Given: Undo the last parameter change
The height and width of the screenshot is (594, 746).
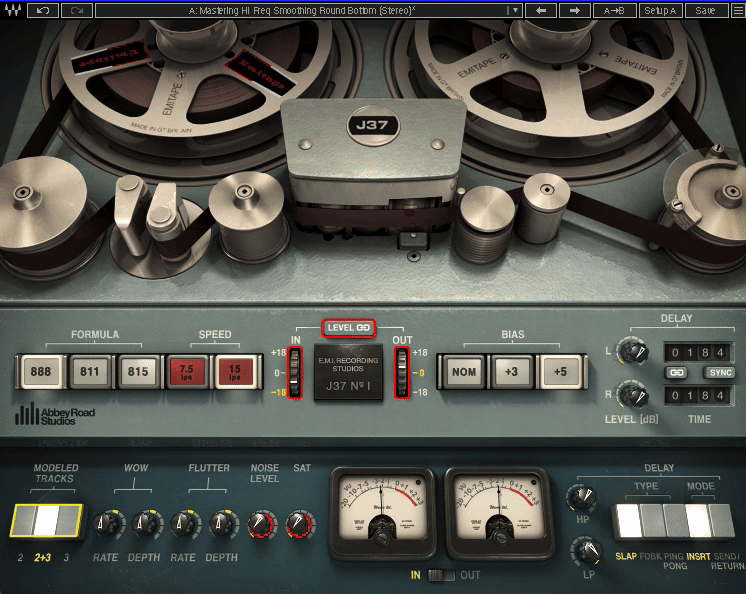Looking at the screenshot, I should pos(43,10).
